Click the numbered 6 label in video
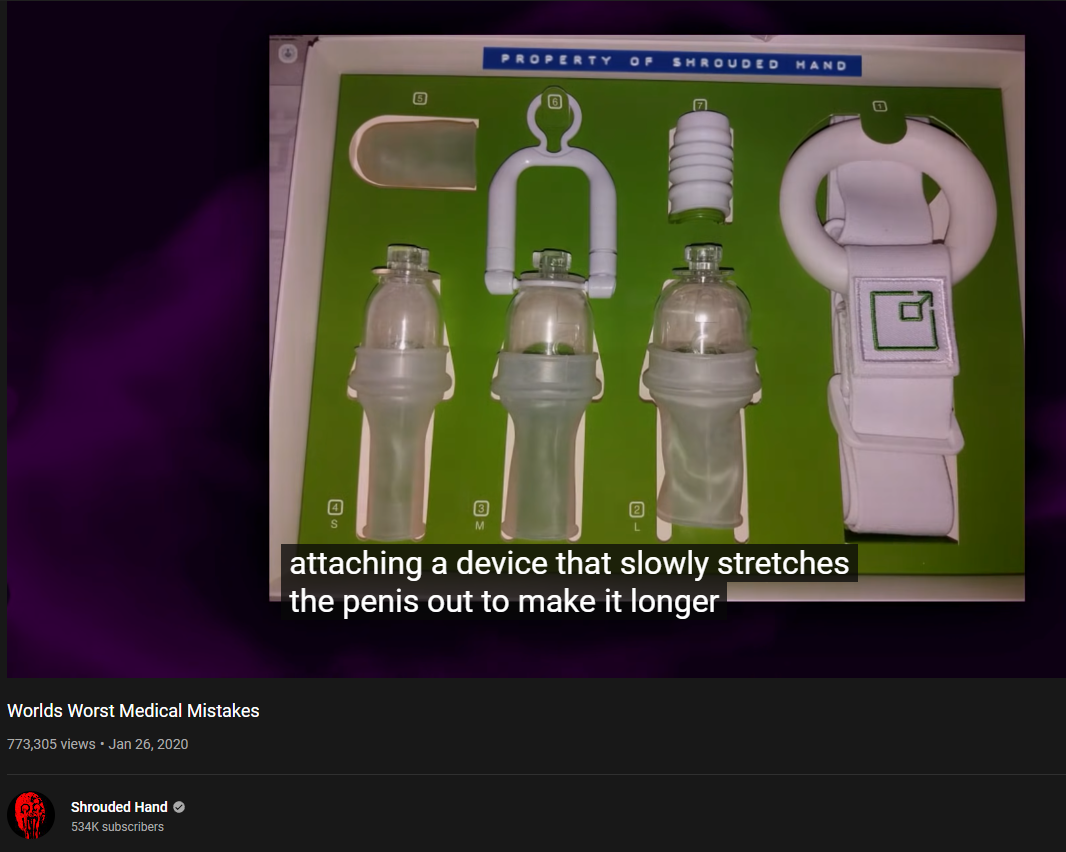 pyautogui.click(x=555, y=102)
